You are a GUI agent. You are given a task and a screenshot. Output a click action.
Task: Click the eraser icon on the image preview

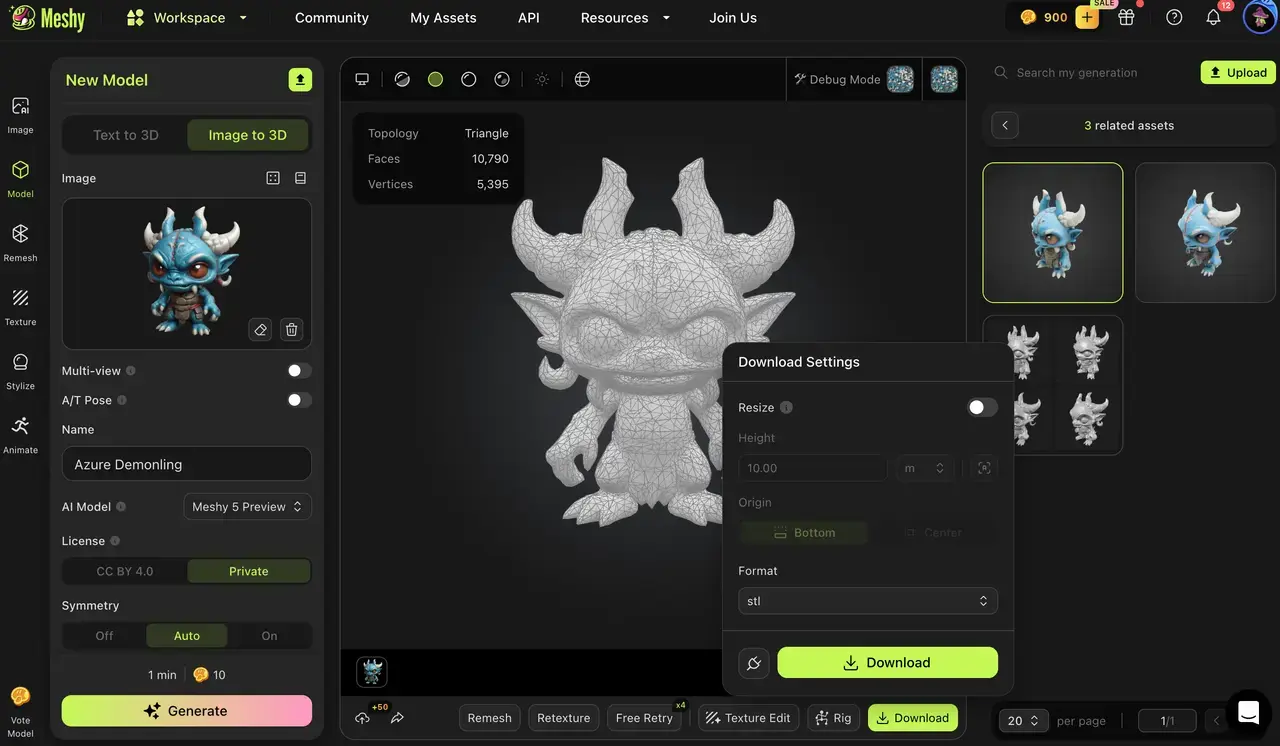(260, 329)
